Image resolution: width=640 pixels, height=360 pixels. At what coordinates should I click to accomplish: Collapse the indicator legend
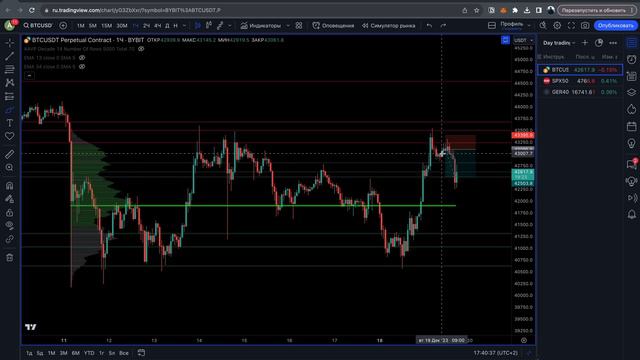tap(29, 76)
